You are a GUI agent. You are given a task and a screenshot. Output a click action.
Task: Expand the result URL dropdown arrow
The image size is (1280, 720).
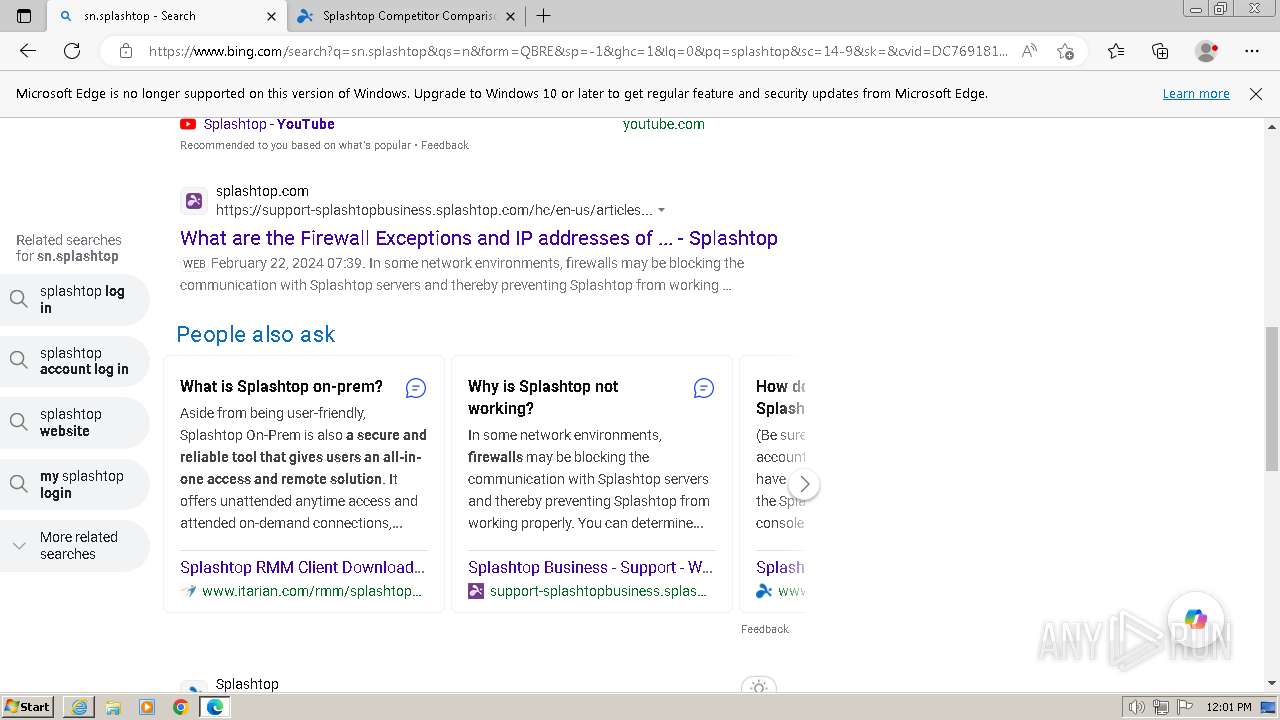pos(662,211)
